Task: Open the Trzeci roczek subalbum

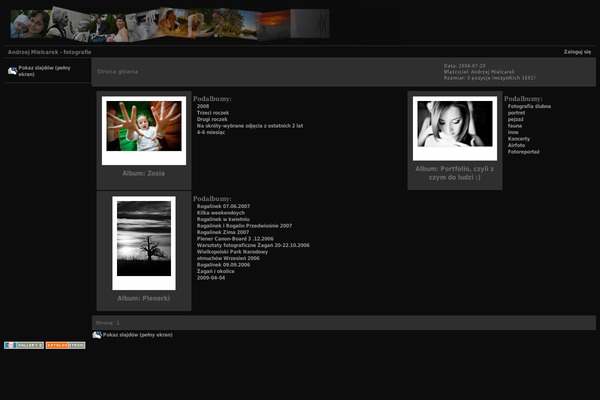Action: pyautogui.click(x=213, y=113)
